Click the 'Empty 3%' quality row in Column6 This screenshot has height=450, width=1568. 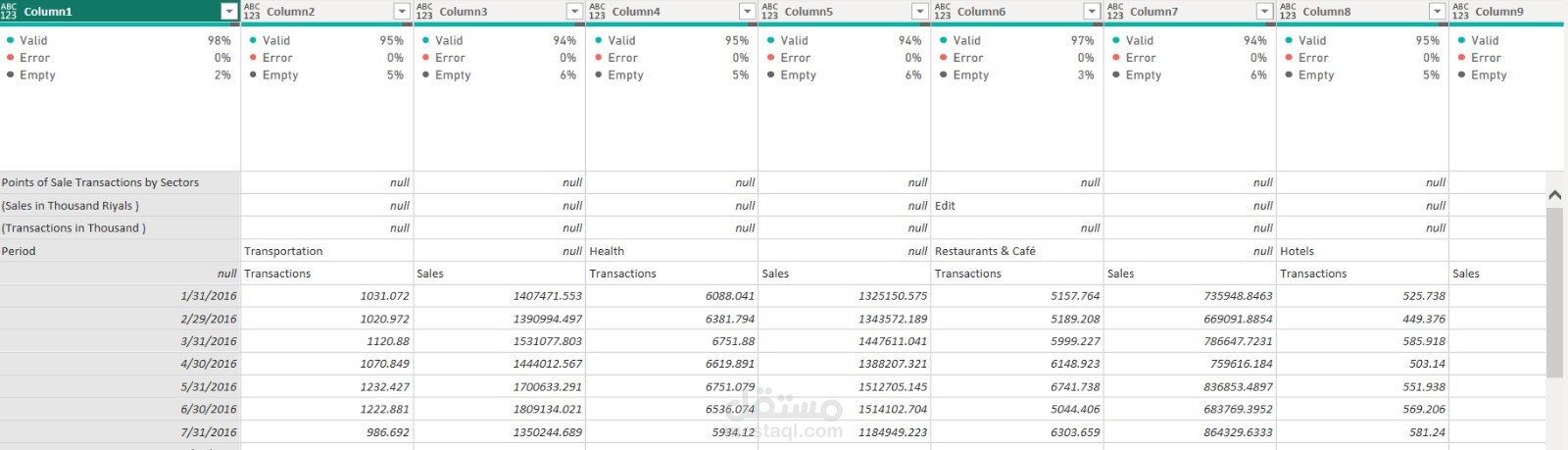(x=1016, y=75)
